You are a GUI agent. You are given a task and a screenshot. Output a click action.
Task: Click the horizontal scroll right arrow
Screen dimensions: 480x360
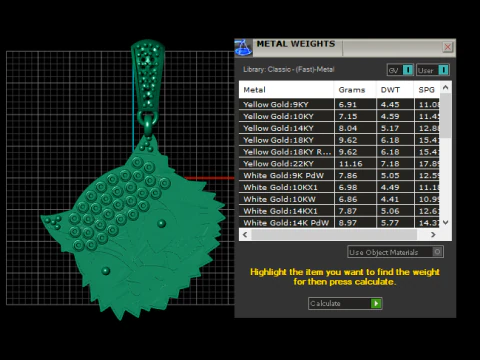pyautogui.click(x=433, y=235)
